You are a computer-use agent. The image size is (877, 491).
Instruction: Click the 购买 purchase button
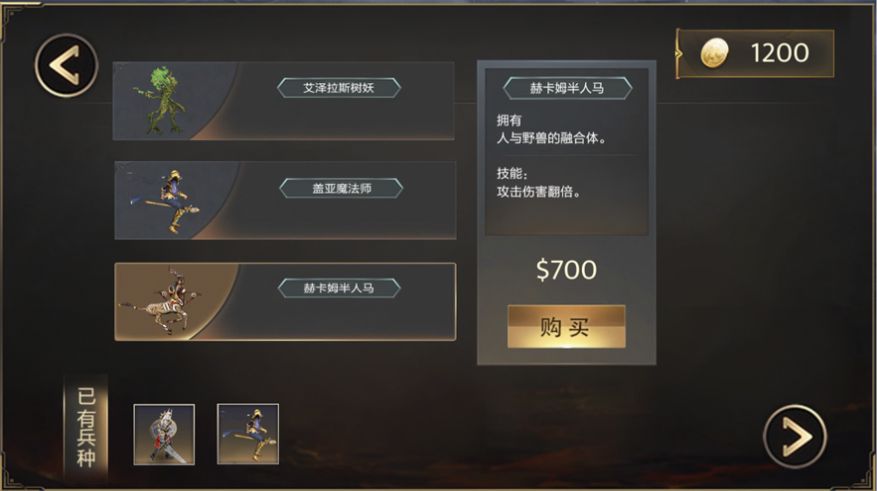pos(566,327)
